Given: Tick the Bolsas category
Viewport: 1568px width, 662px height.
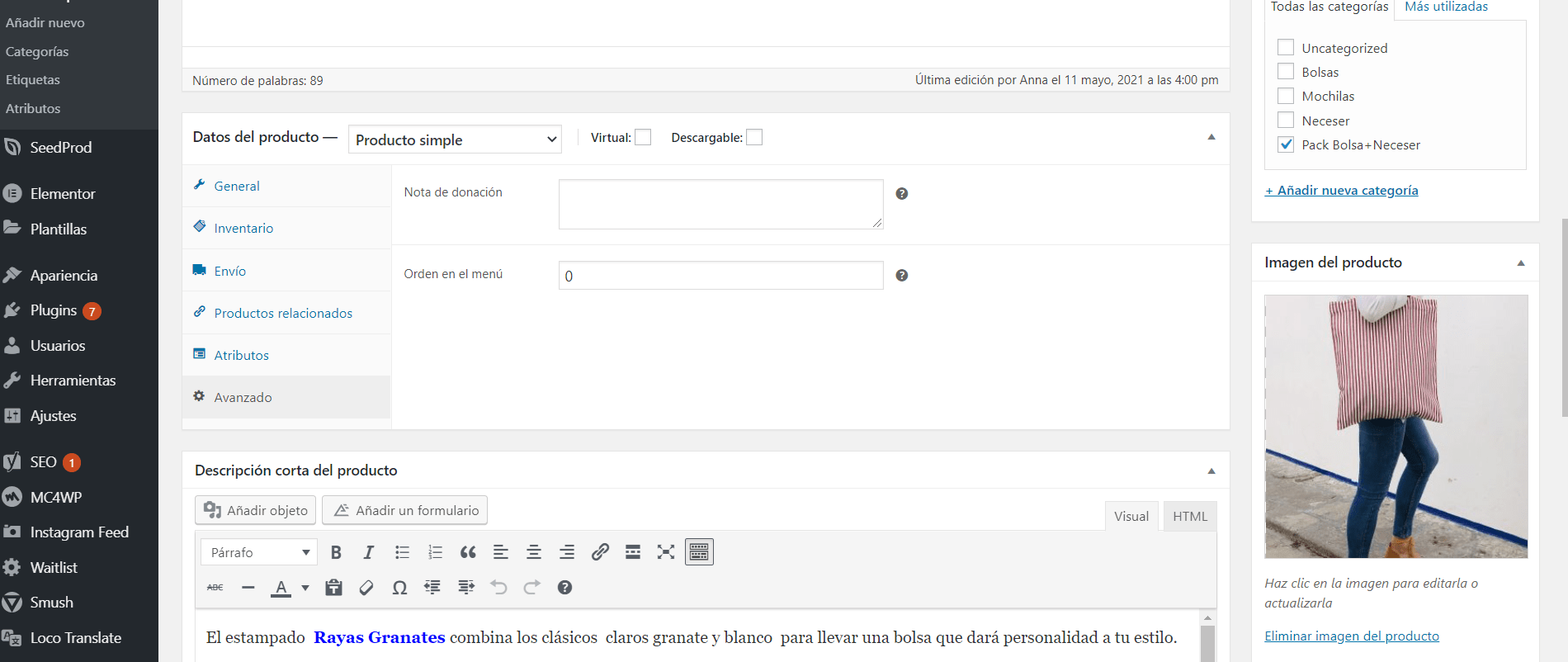Looking at the screenshot, I should coord(1286,72).
